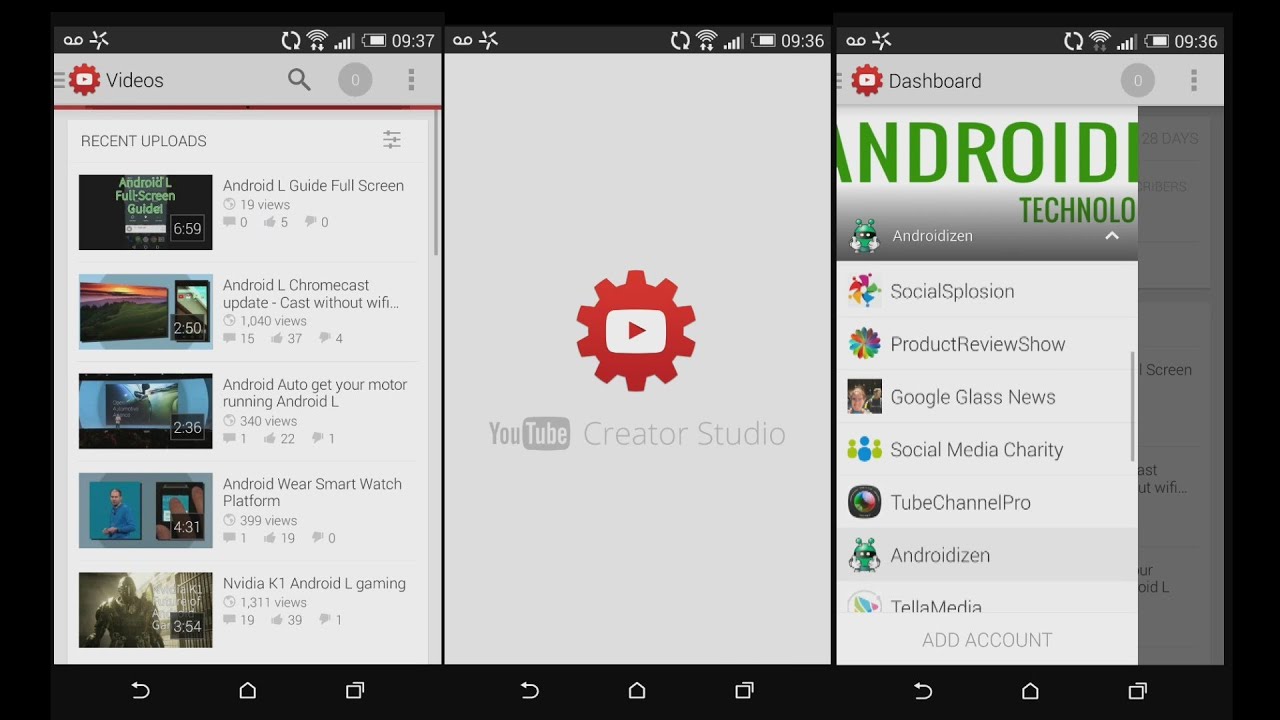Screen dimensions: 1280x720
Task: Open overflow menu in Videos screen
Action: click(411, 80)
